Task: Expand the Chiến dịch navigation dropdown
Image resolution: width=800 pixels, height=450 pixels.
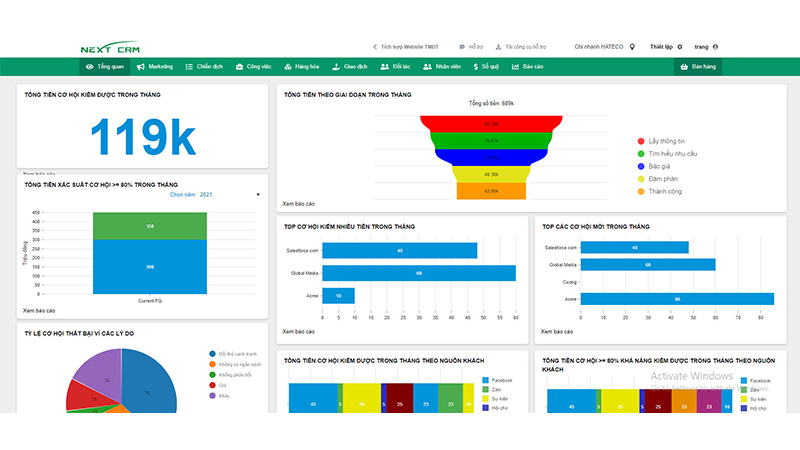Action: [x=205, y=67]
